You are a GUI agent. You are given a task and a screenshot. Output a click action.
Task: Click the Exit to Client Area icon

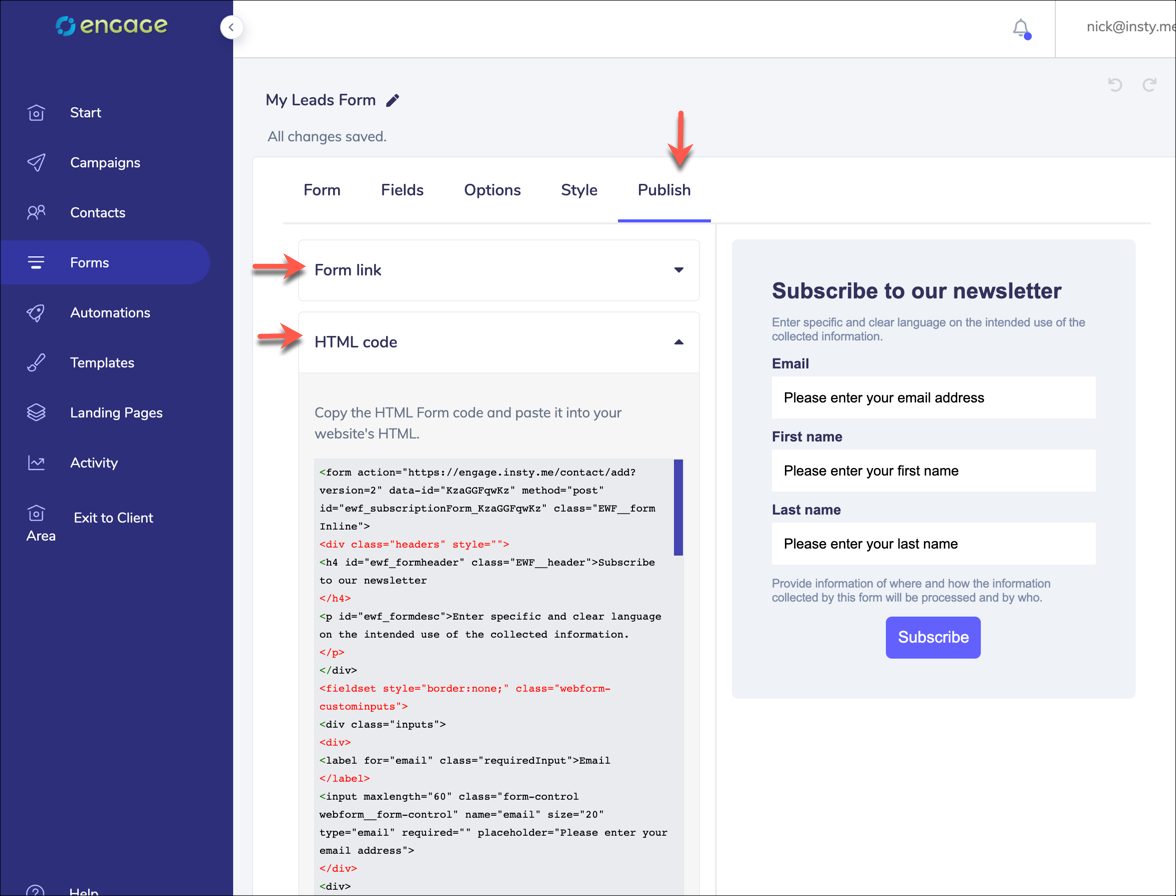coord(36,514)
